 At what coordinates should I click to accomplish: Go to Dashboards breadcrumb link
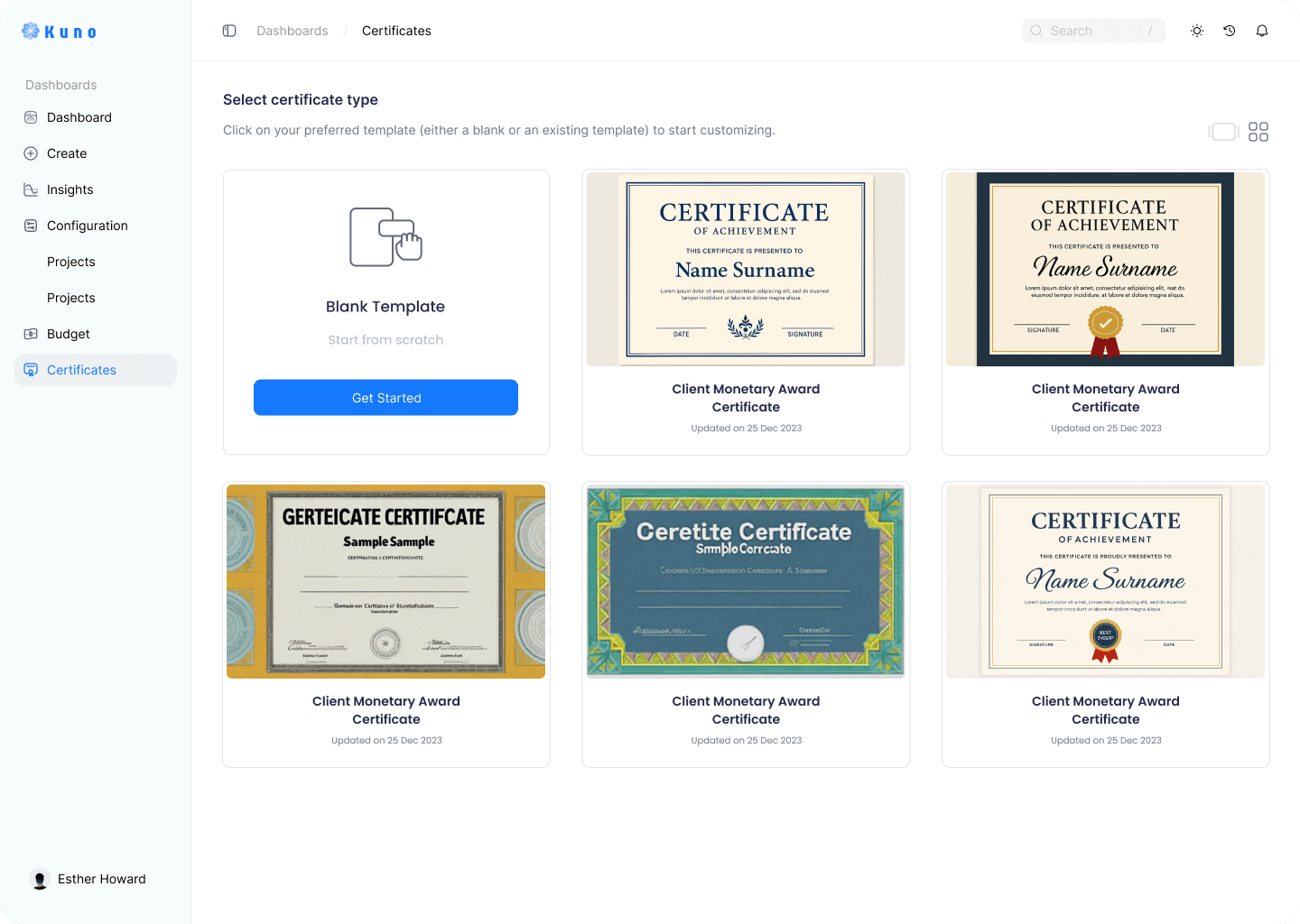point(292,31)
